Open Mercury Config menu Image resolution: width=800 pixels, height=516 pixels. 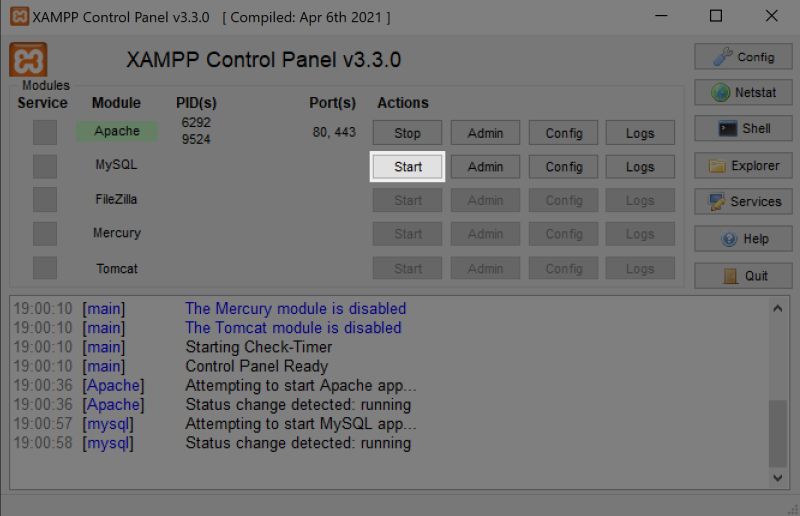tap(563, 234)
